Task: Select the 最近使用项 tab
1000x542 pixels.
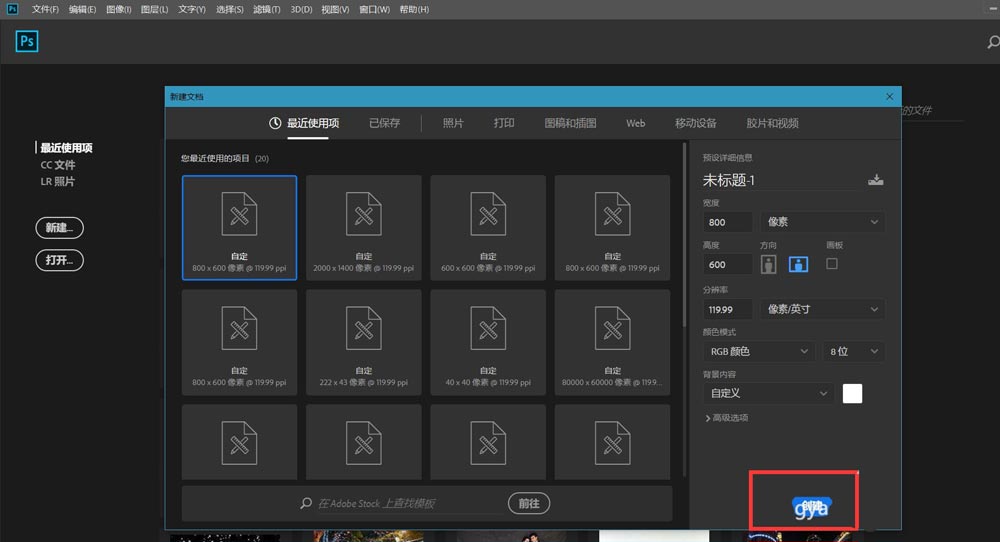Action: 312,123
